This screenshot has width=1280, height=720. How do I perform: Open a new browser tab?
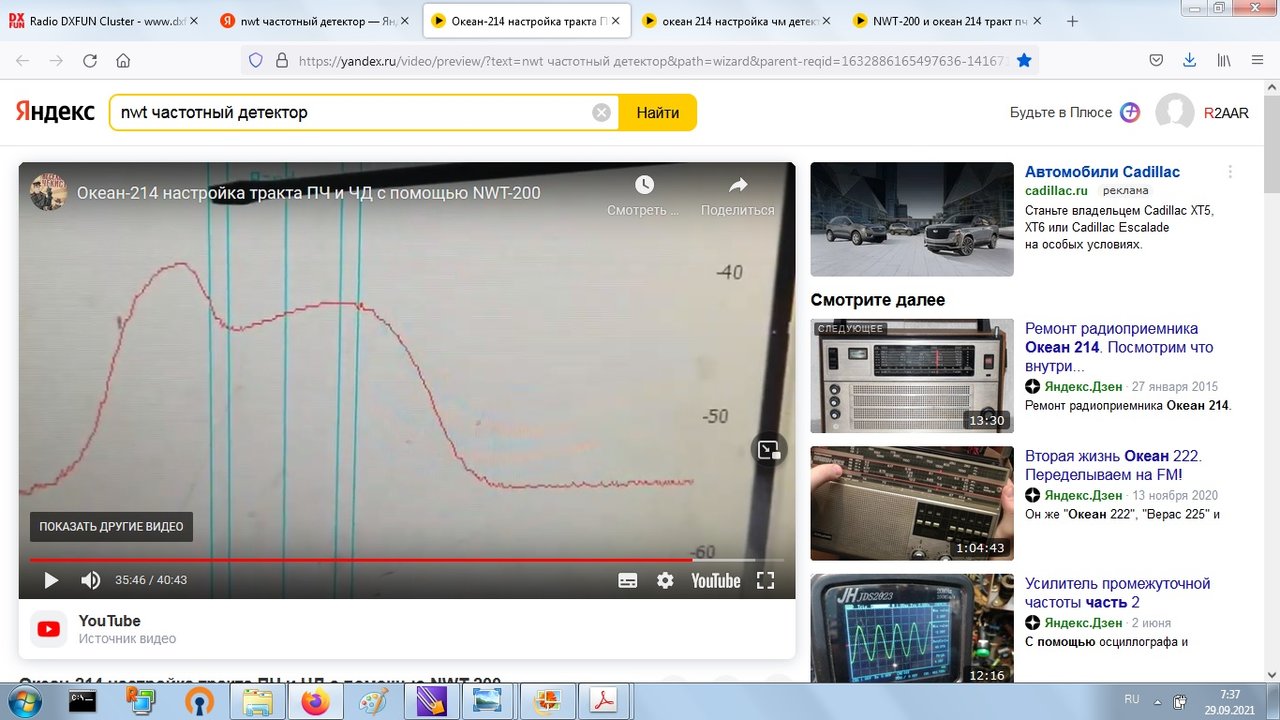tap(1072, 21)
